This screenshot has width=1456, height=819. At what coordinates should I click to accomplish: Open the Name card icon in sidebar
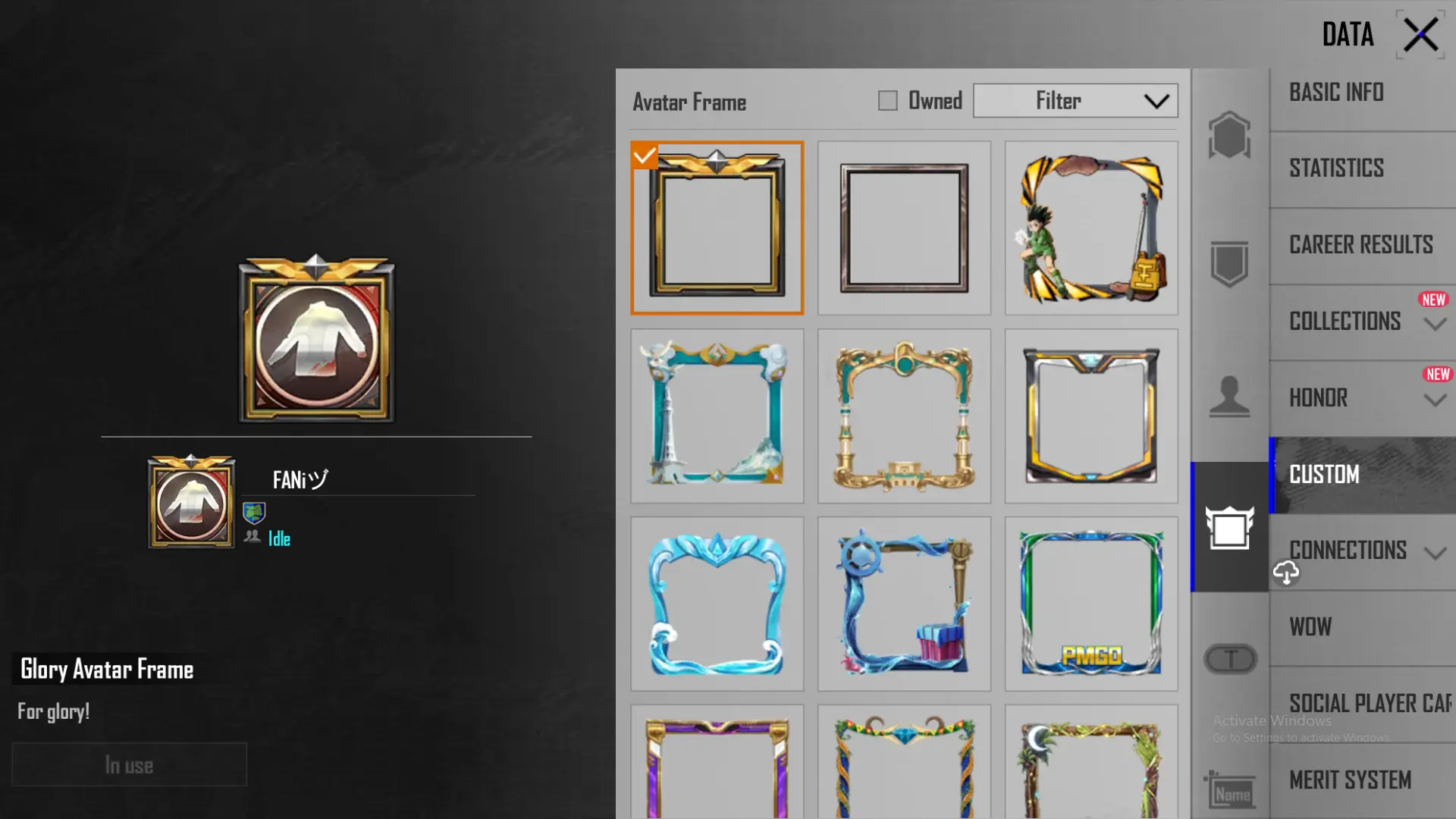coord(1228,790)
